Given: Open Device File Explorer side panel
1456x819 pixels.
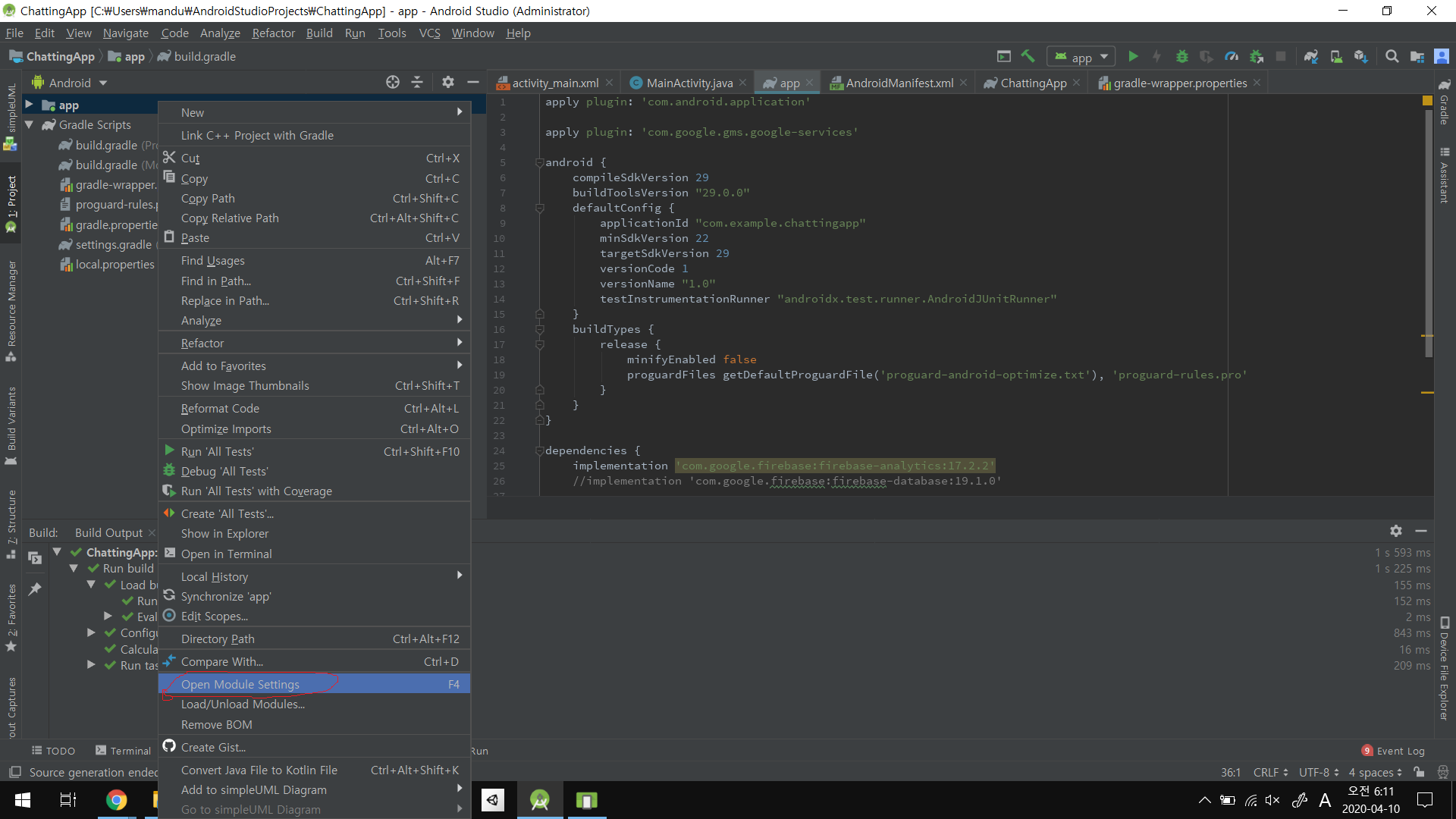Looking at the screenshot, I should pyautogui.click(x=1444, y=669).
